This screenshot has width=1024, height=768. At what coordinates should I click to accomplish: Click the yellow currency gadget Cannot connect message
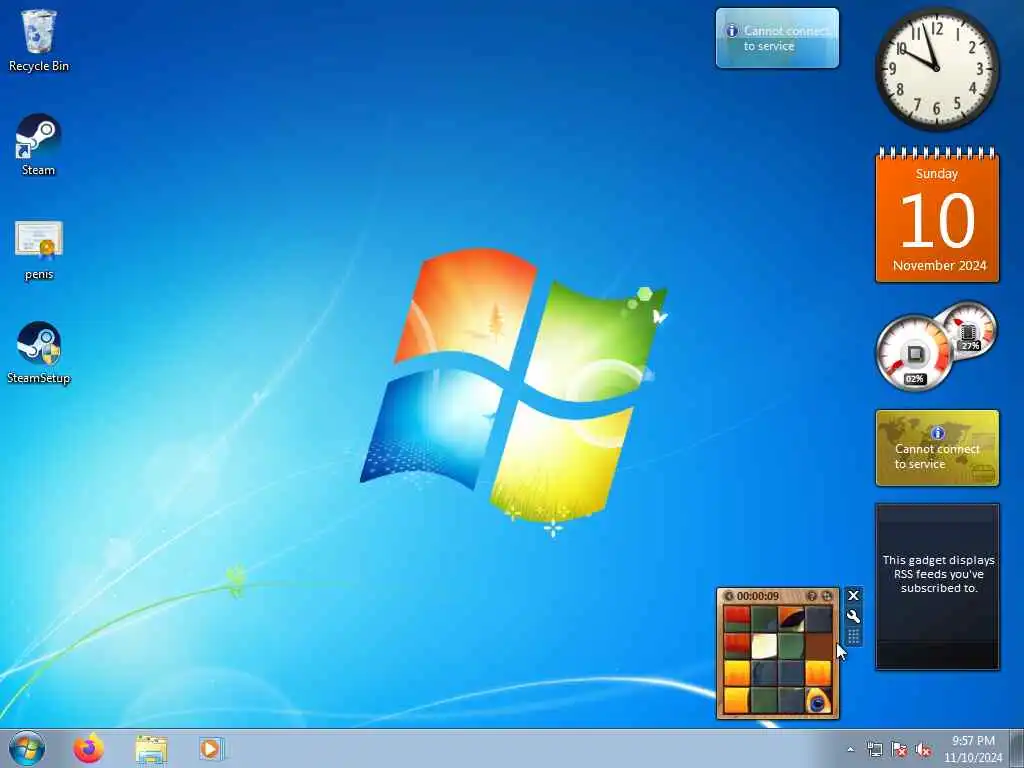tap(936, 456)
